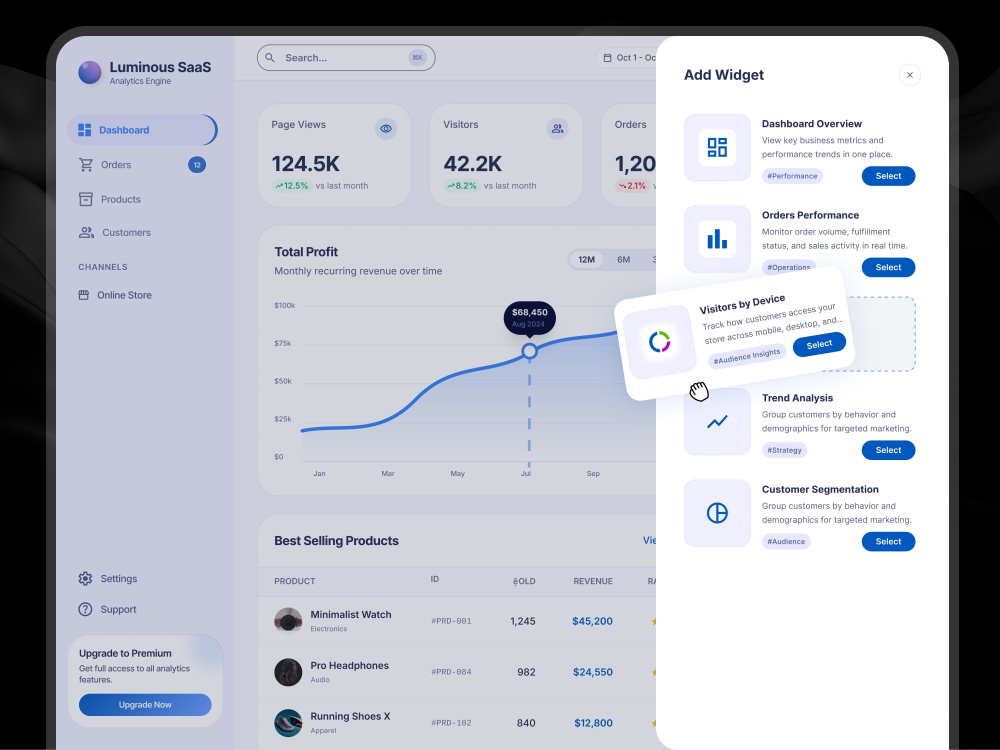Click the Orders Performance bar chart icon
This screenshot has height=750, width=1000.
point(717,239)
